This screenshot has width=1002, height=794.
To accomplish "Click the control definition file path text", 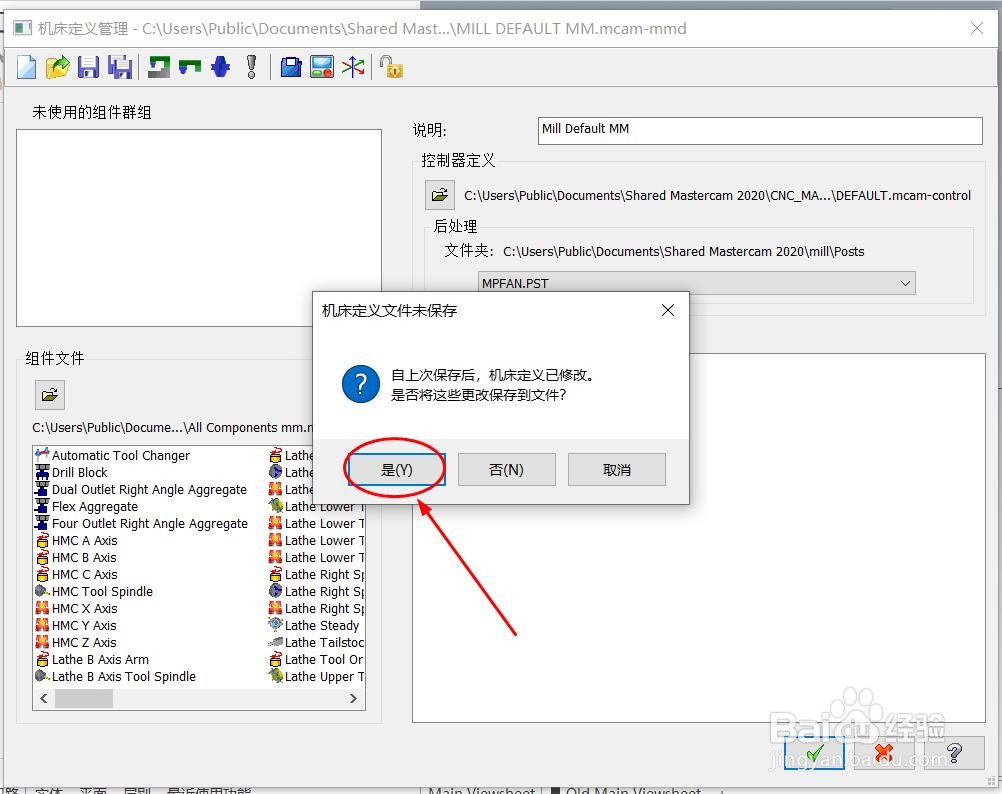I will 717,195.
